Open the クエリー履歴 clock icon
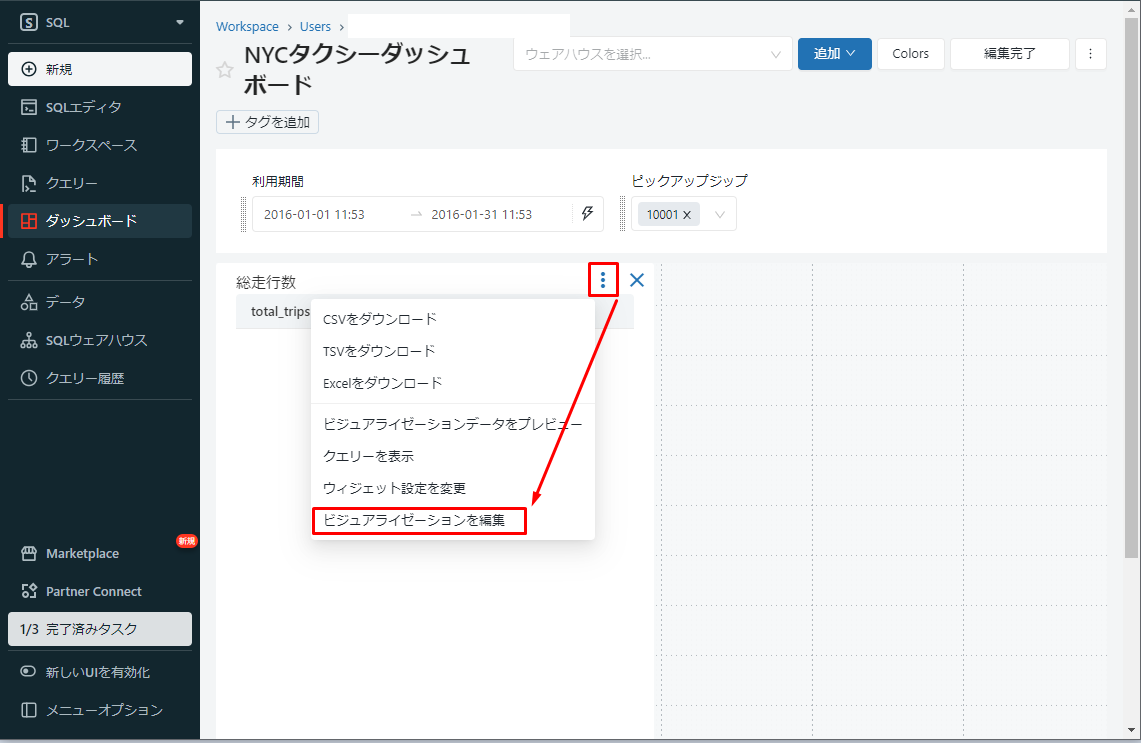Viewport: 1141px width, 743px height. tap(29, 378)
